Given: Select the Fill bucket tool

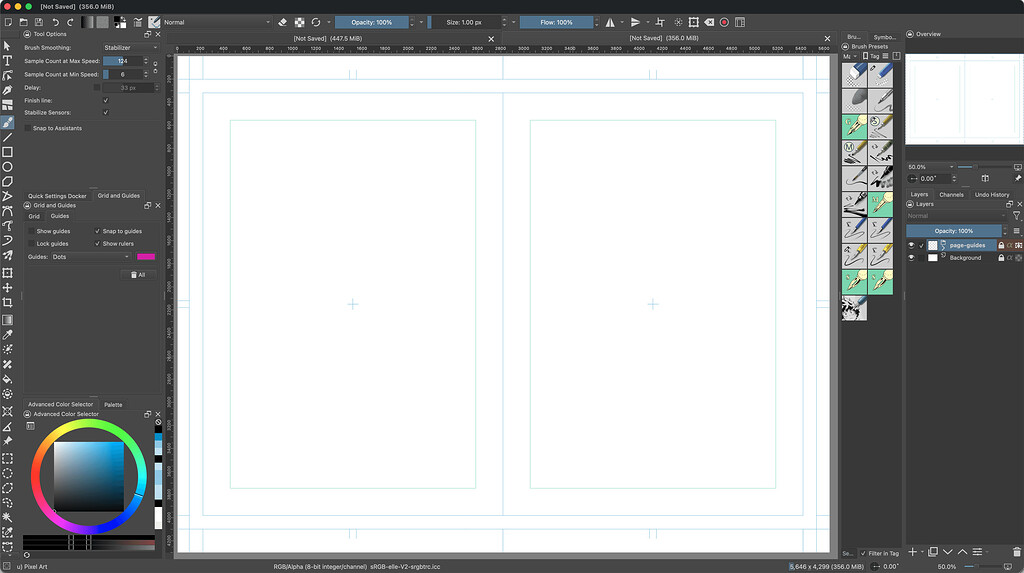Looking at the screenshot, I should pyautogui.click(x=7, y=379).
